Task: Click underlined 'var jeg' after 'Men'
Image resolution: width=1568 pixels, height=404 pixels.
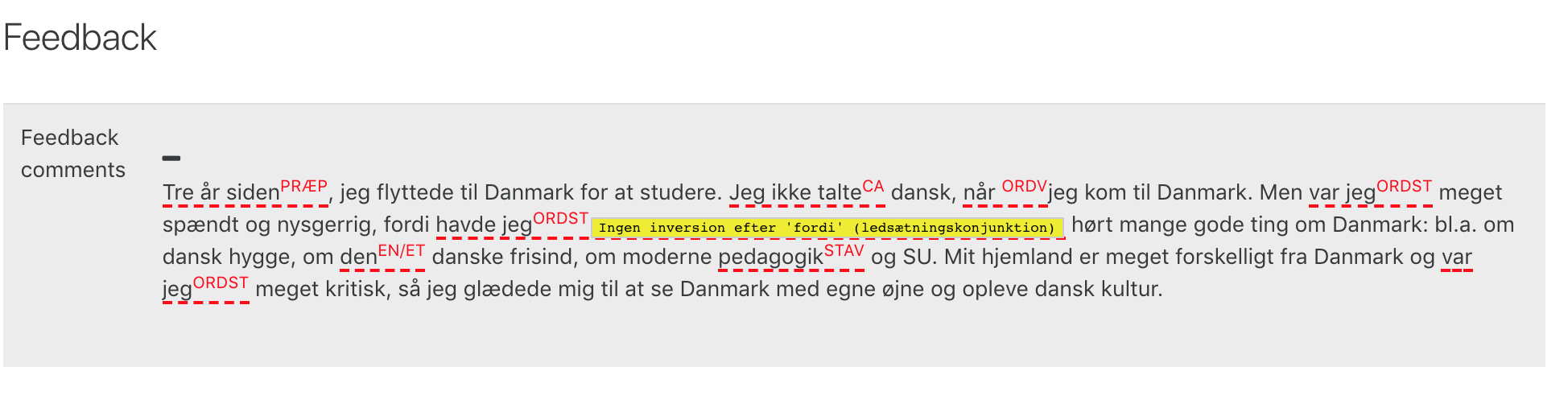Action: click(1343, 192)
